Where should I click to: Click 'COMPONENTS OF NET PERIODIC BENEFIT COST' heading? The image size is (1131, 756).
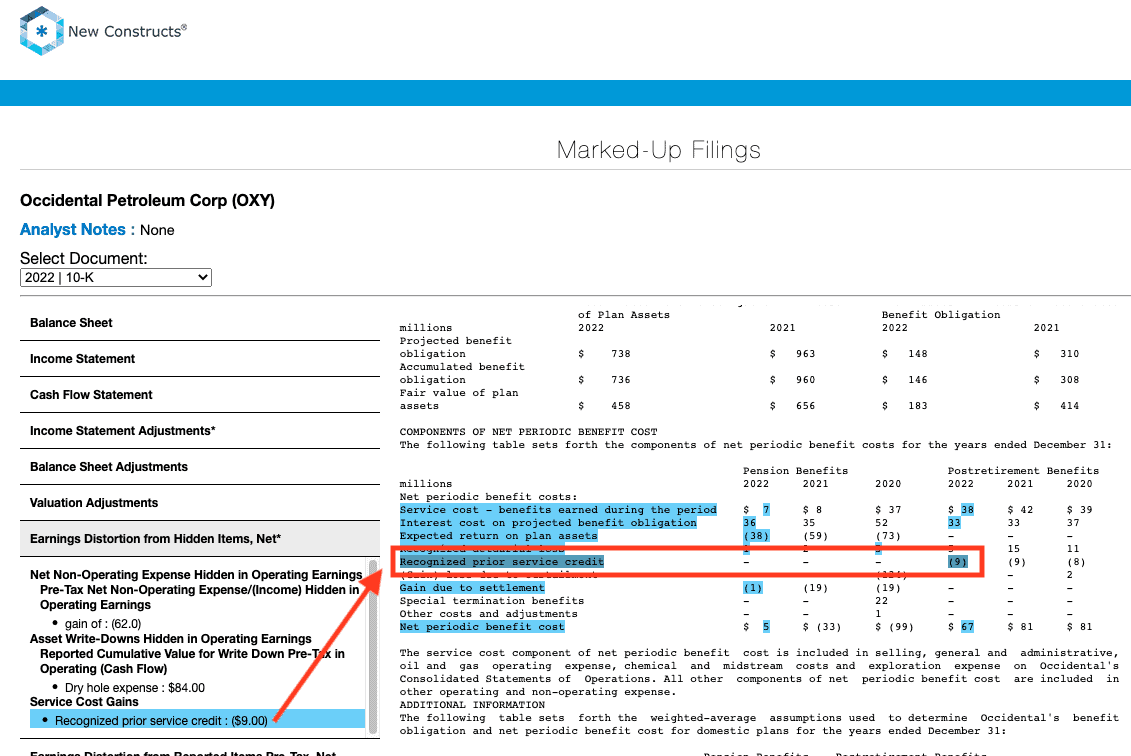click(529, 432)
